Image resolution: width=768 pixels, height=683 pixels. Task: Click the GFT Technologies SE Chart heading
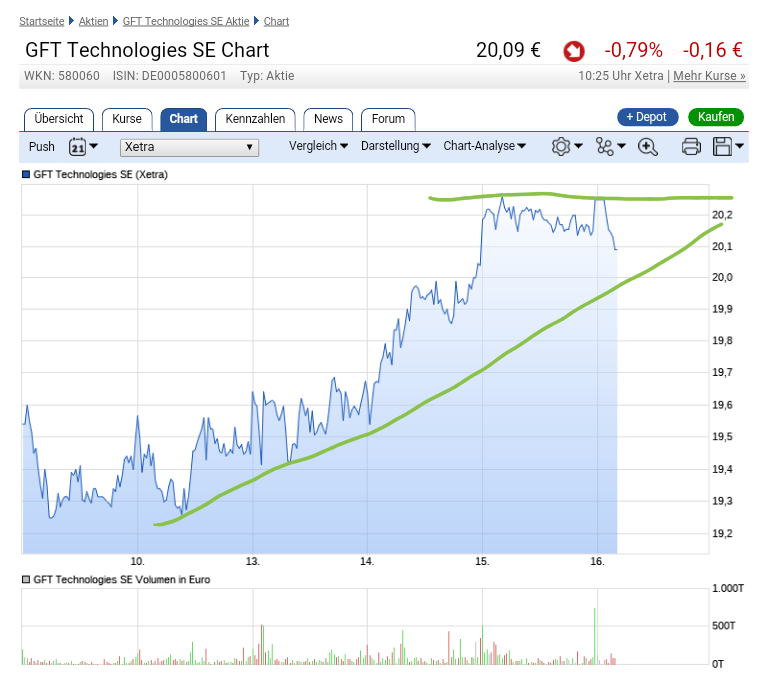147,50
